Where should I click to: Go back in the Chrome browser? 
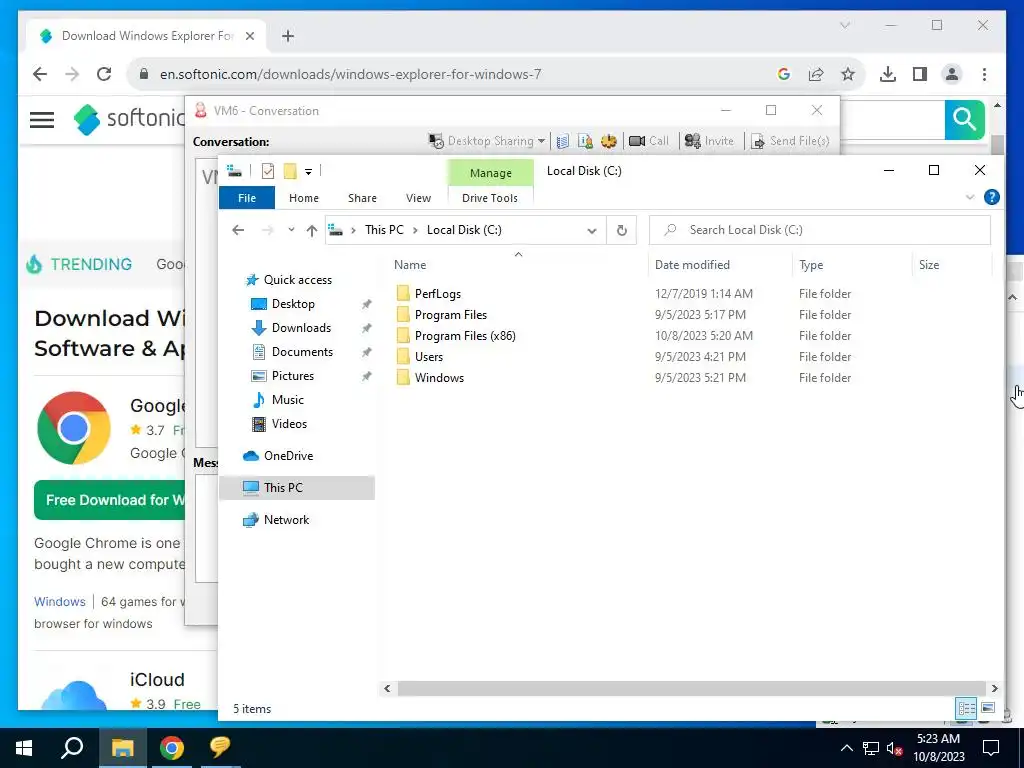tap(40, 74)
